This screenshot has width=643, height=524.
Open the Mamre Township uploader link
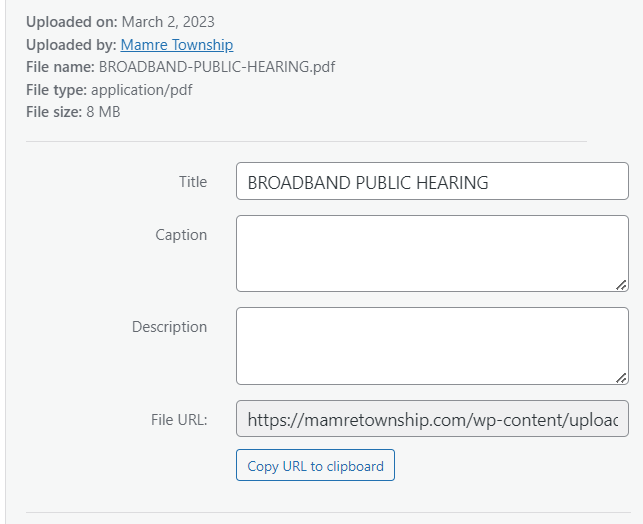tap(177, 44)
